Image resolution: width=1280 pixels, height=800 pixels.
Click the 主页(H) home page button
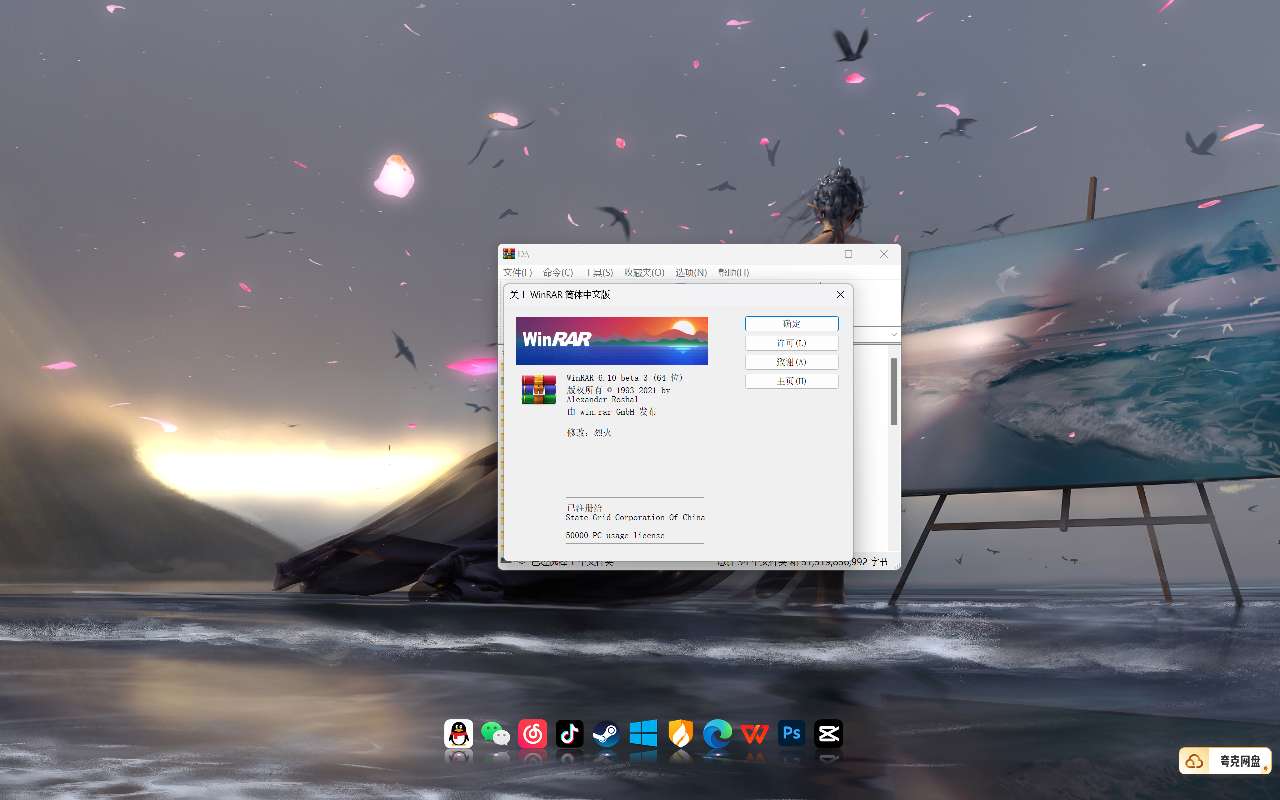(x=792, y=381)
